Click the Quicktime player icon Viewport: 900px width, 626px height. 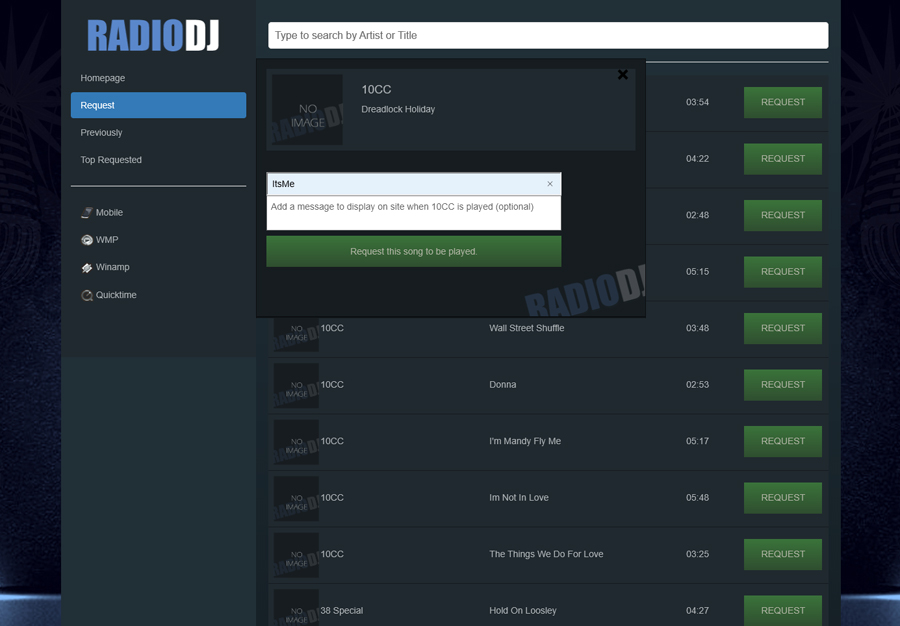coord(87,295)
